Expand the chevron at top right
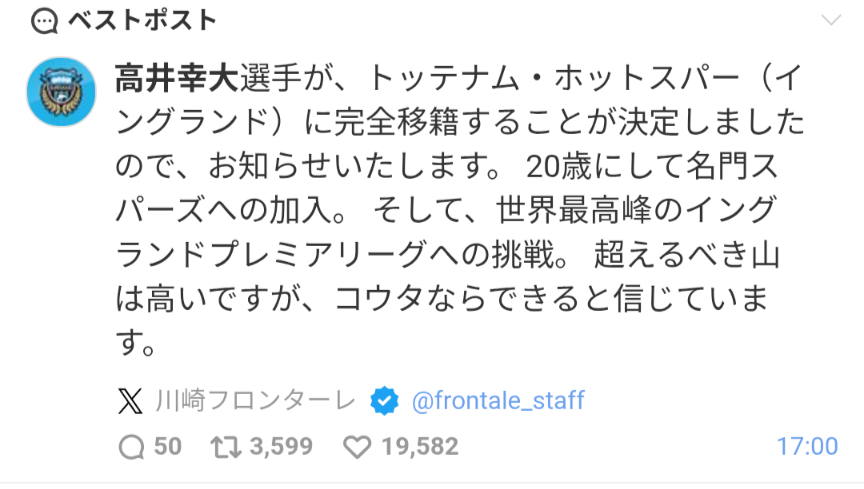 [x=830, y=20]
